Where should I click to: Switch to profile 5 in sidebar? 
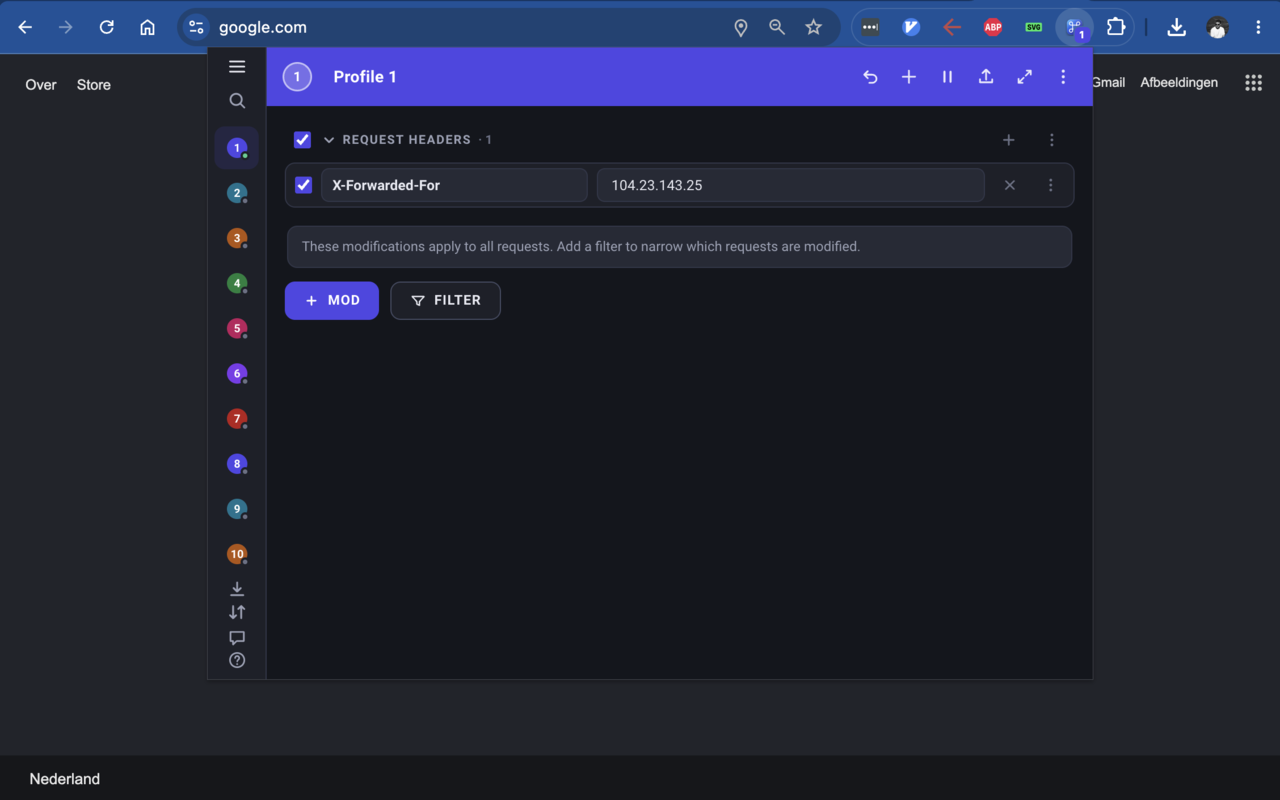(x=237, y=328)
